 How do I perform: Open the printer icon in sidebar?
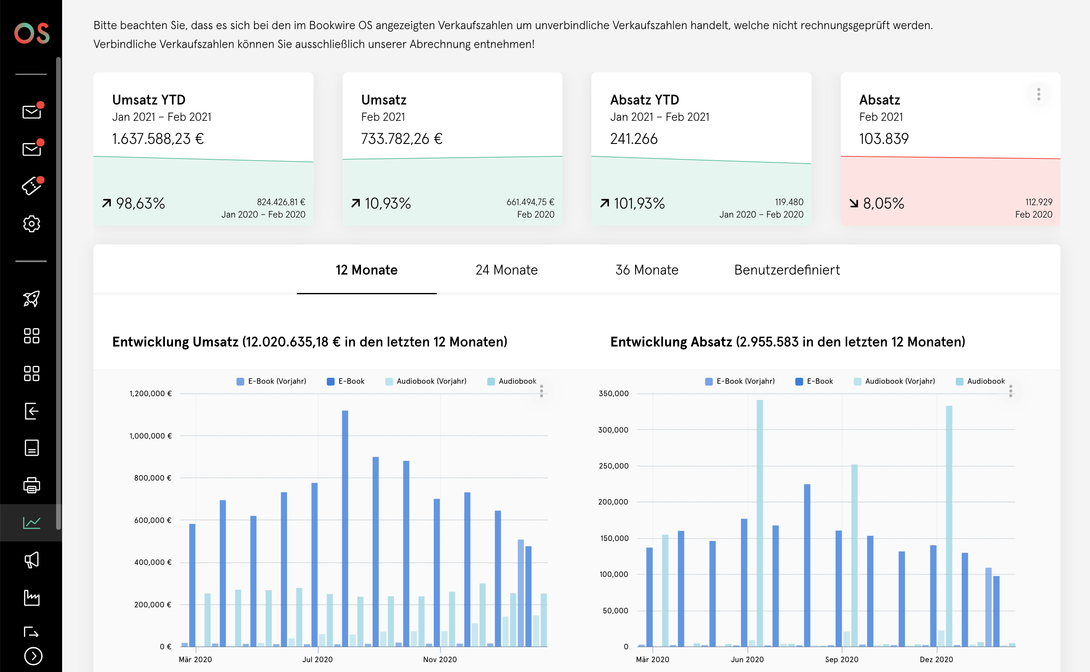[x=31, y=485]
